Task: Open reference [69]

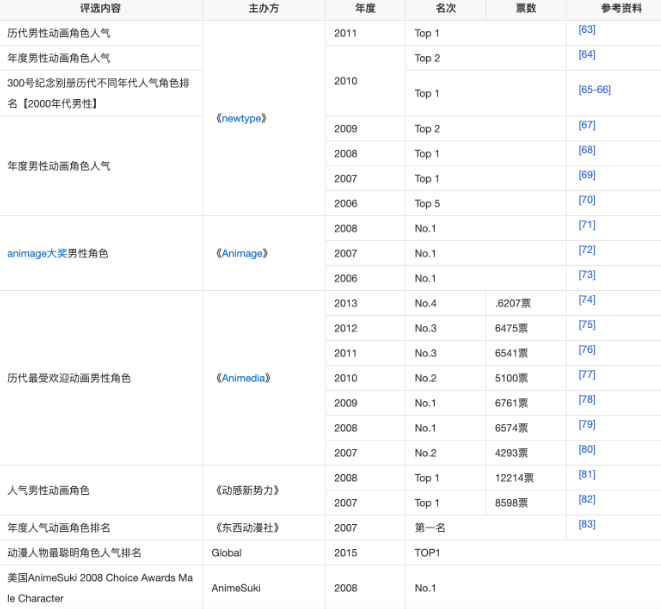Action: coord(587,174)
